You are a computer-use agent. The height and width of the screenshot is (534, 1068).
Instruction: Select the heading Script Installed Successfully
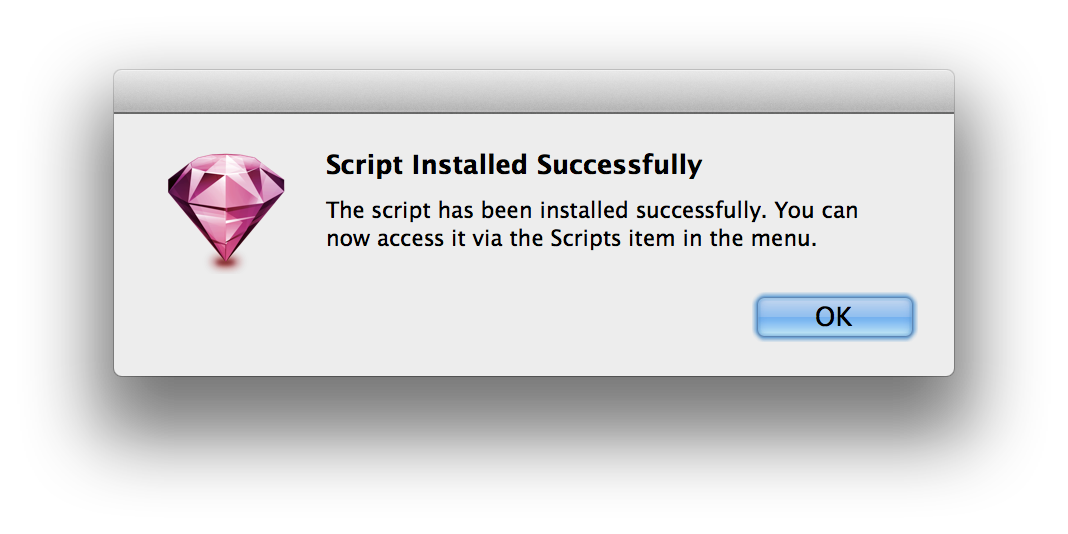pyautogui.click(x=514, y=166)
